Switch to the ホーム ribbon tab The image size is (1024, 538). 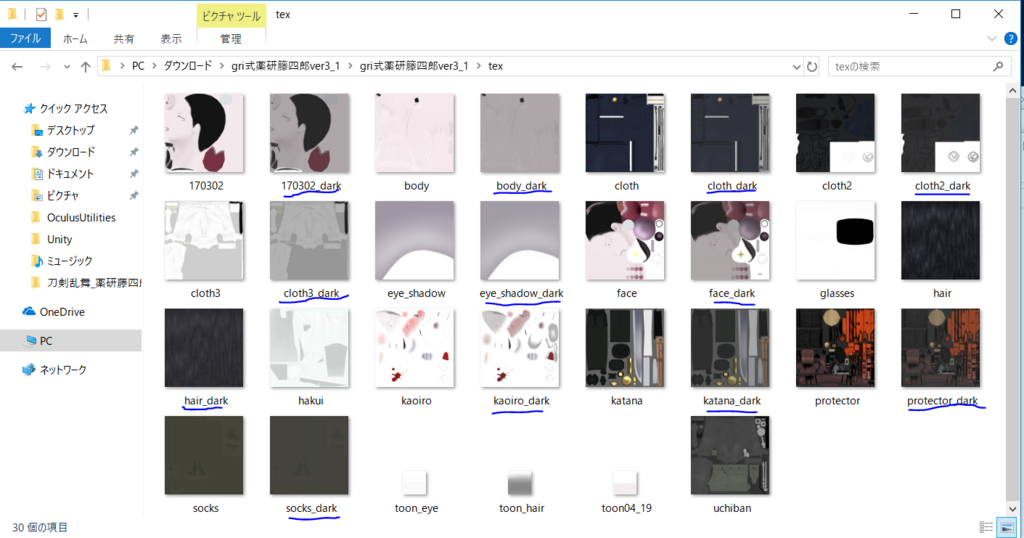click(x=75, y=39)
